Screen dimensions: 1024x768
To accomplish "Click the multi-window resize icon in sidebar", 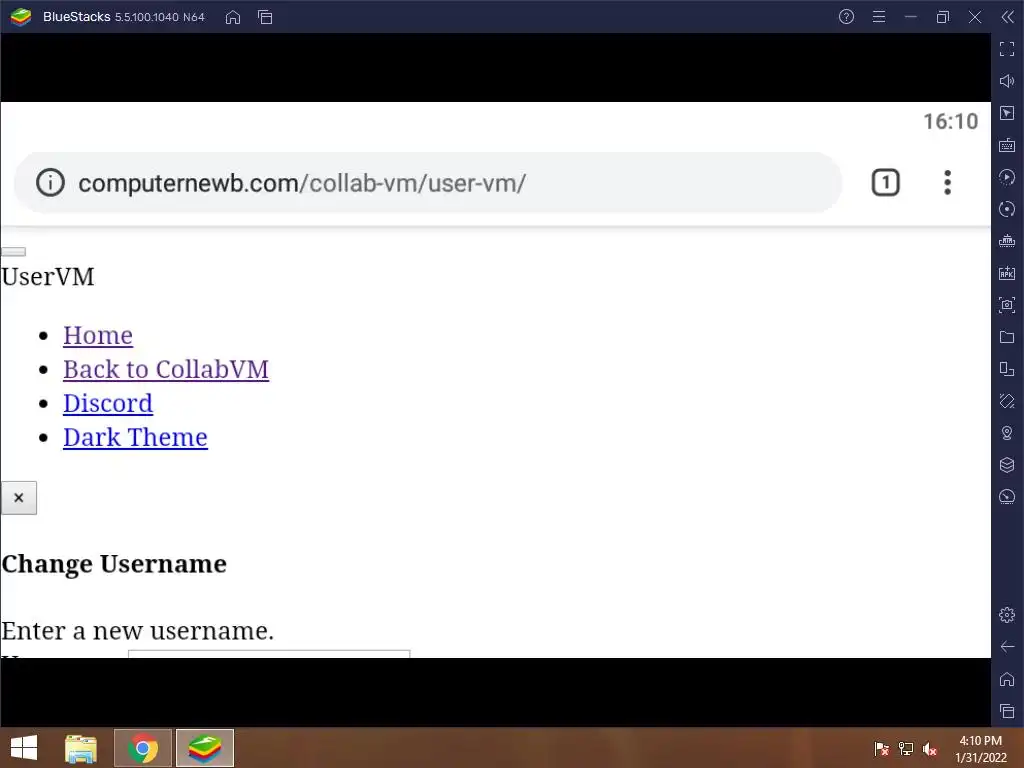I will (x=1007, y=369).
